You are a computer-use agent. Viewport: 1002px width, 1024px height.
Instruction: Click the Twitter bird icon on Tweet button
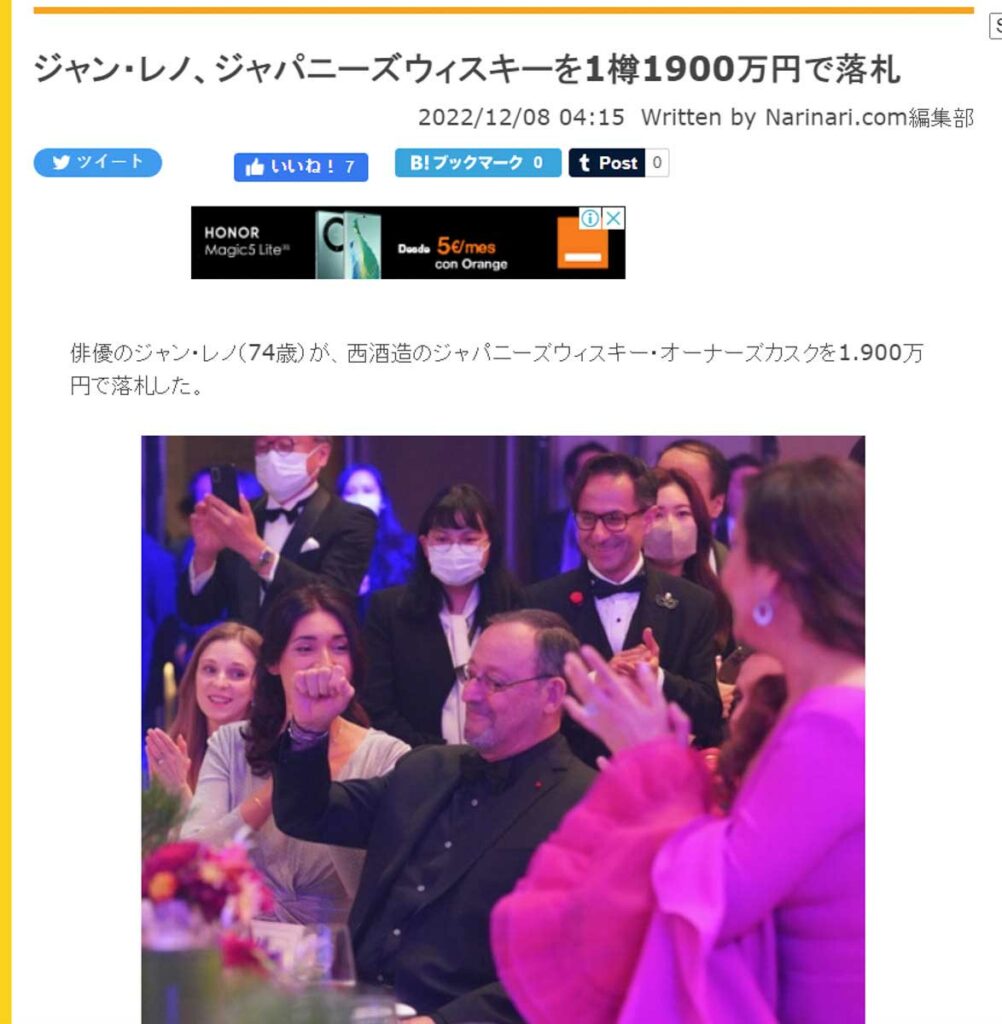tap(61, 163)
